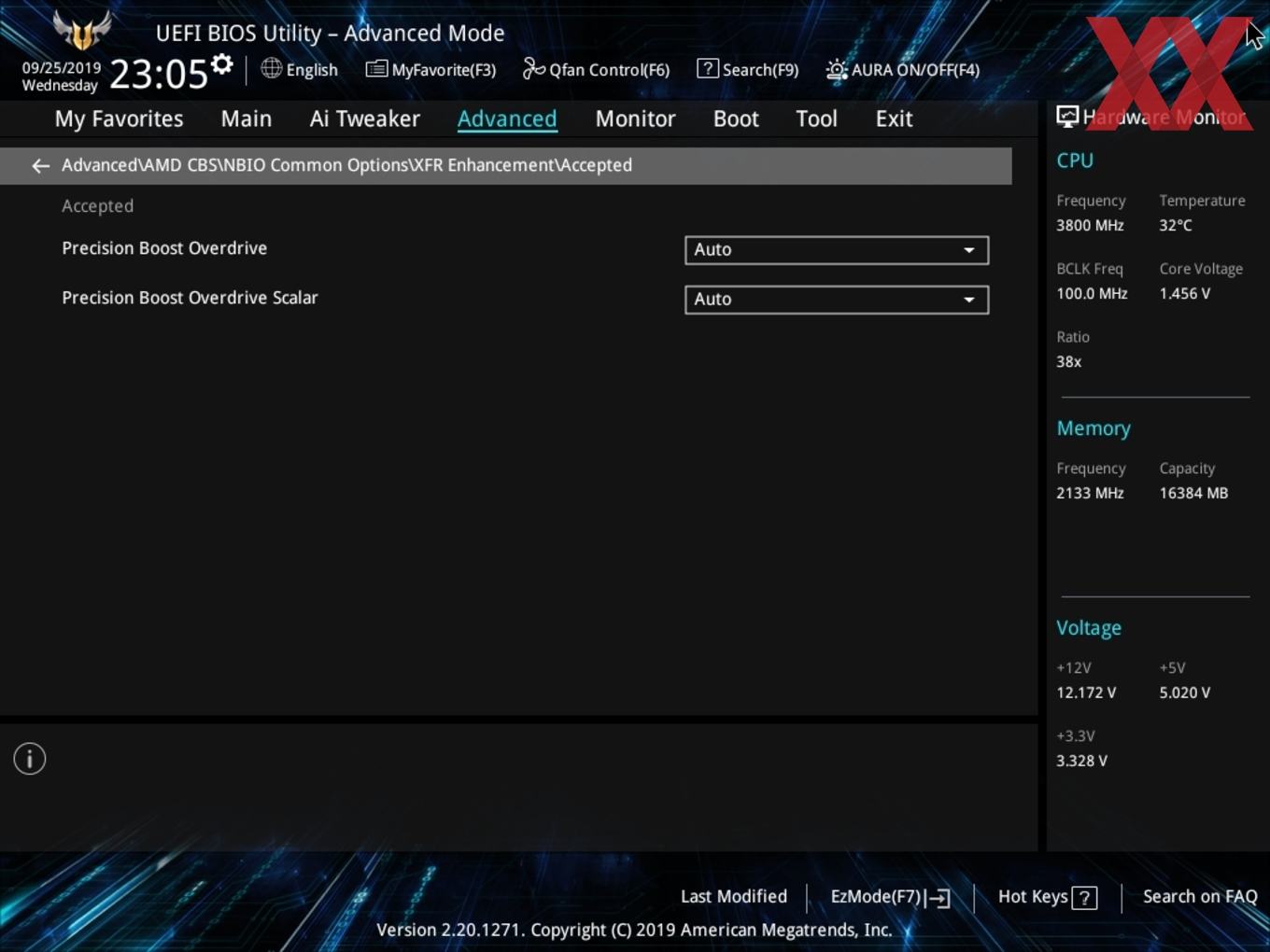Viewport: 1270px width, 952px height.
Task: Click Last Modified button
Action: click(x=734, y=896)
